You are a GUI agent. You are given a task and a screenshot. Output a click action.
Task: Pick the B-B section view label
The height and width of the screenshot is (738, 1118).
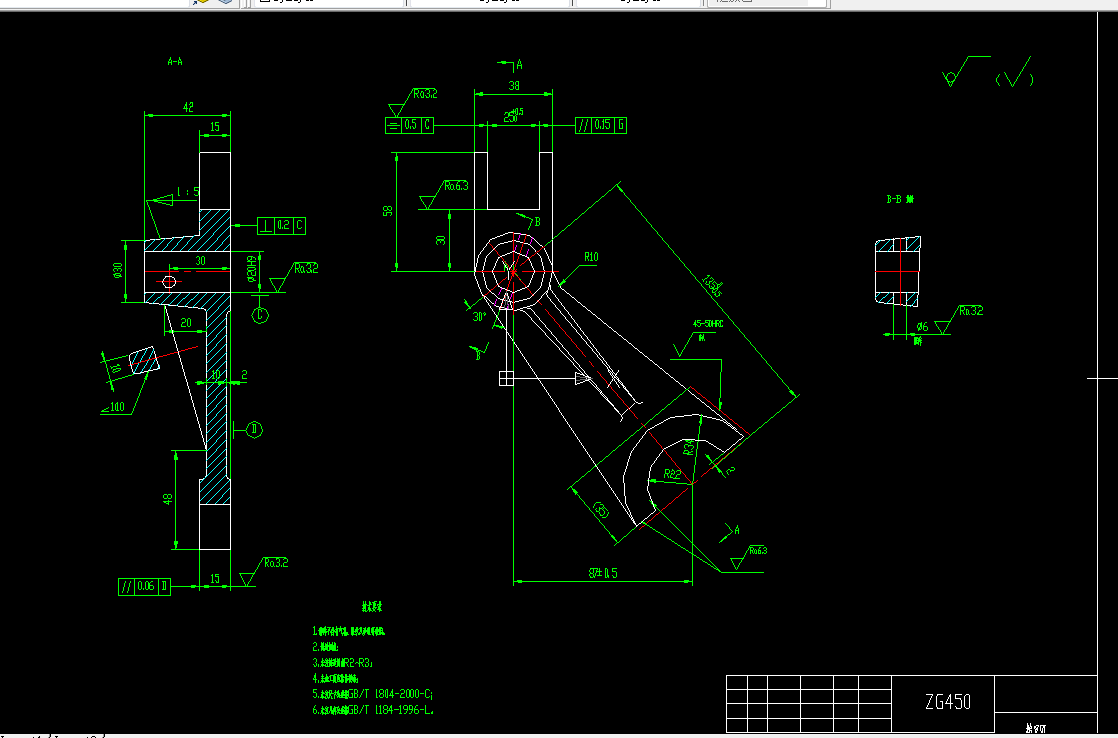900,200
